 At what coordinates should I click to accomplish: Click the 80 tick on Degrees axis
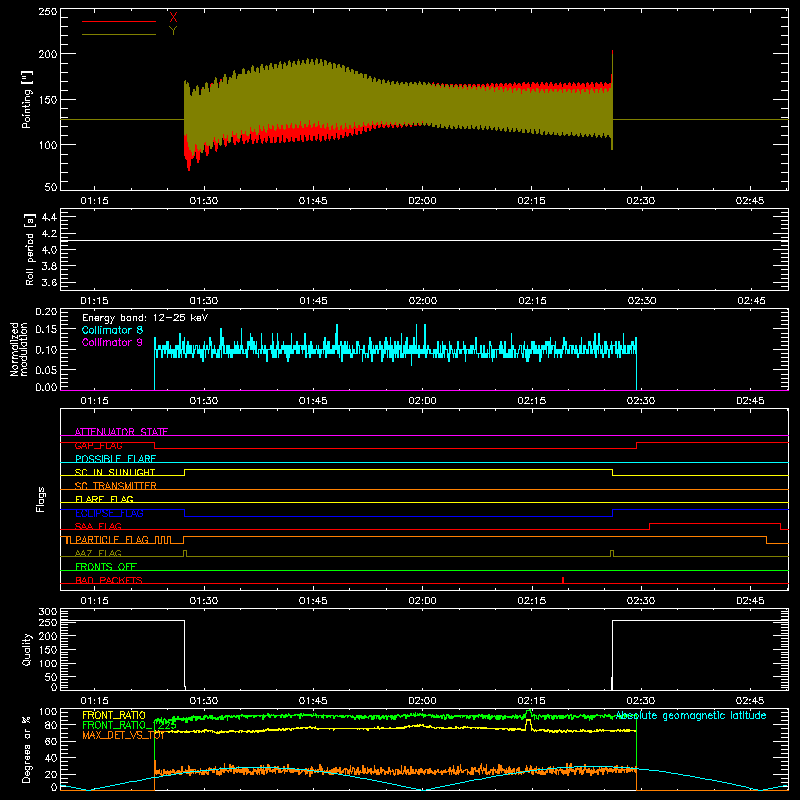(52, 725)
